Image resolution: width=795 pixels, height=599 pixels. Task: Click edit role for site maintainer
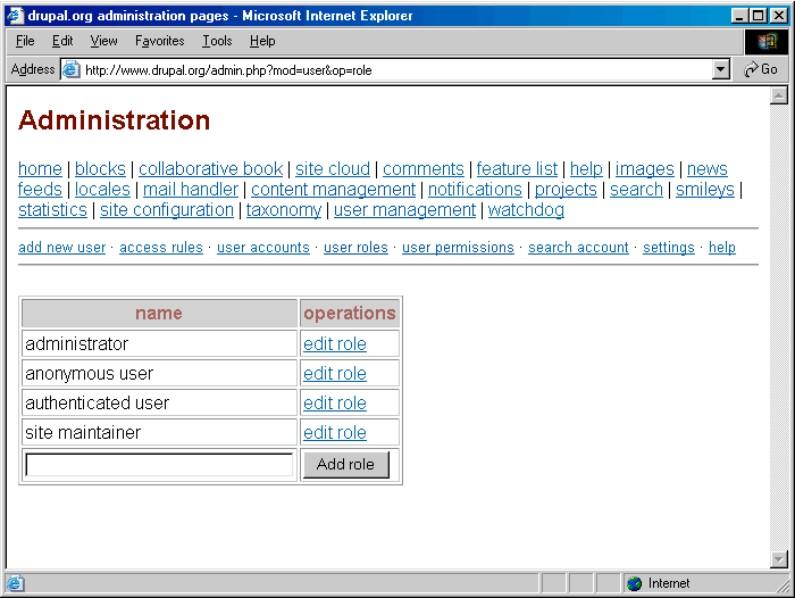click(x=335, y=433)
